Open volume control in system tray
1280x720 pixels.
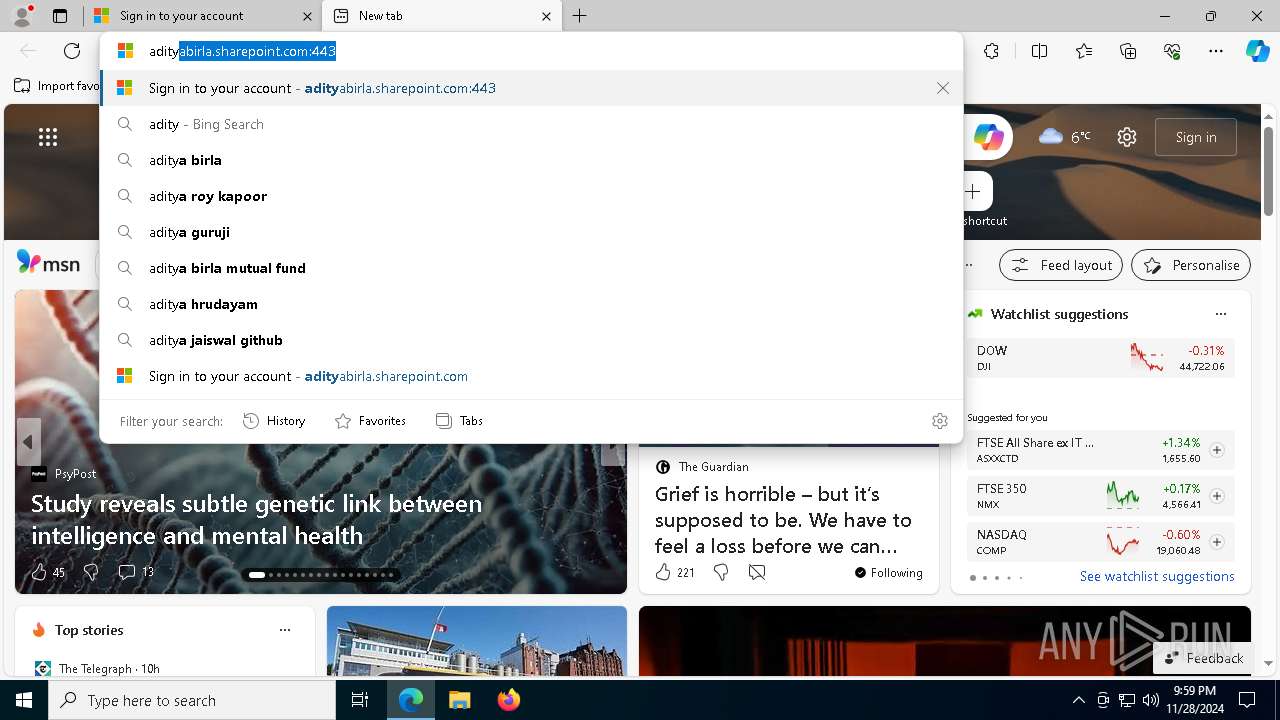[1151, 701]
